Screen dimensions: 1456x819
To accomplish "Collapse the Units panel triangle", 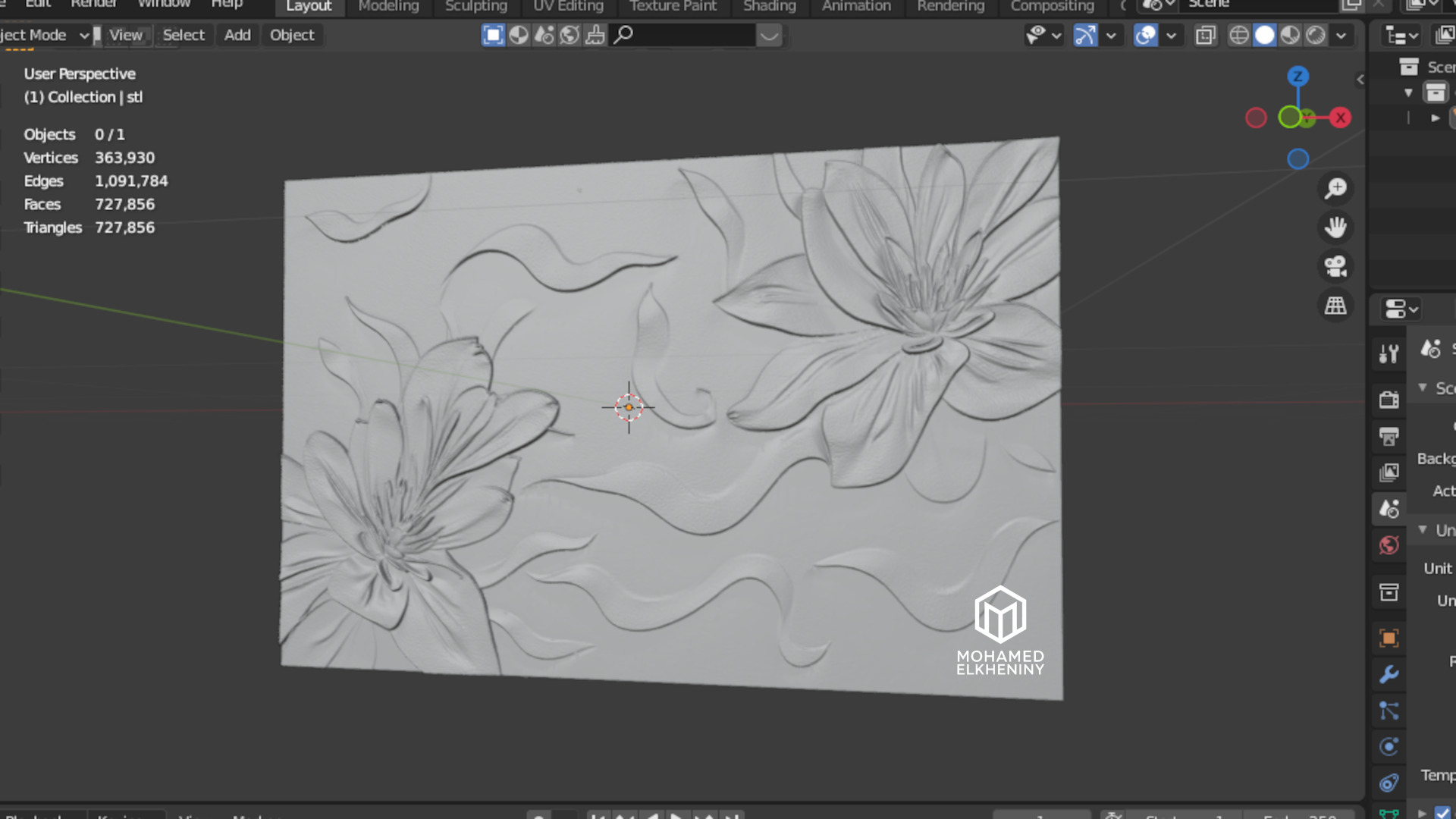I will (1423, 529).
